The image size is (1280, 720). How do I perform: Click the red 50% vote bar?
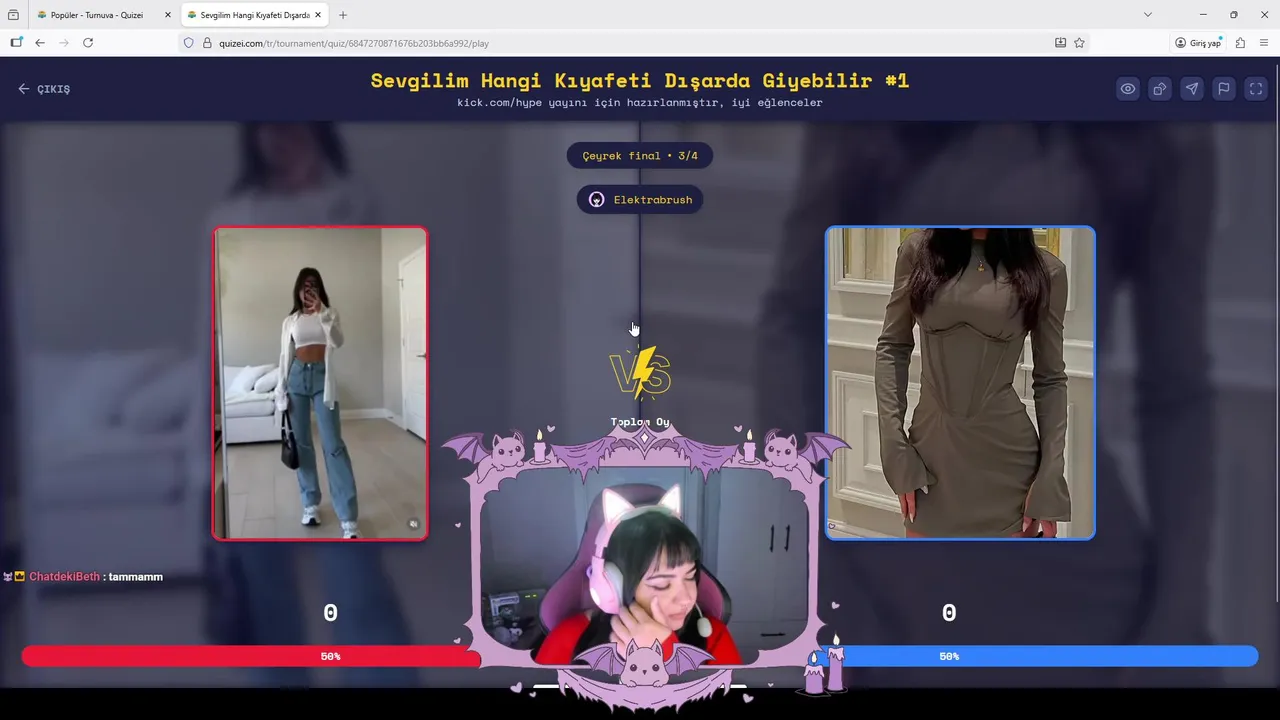coord(250,656)
